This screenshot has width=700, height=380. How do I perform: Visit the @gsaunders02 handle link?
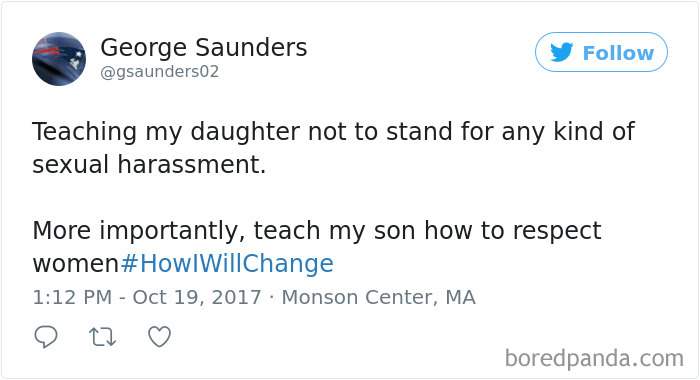click(160, 71)
